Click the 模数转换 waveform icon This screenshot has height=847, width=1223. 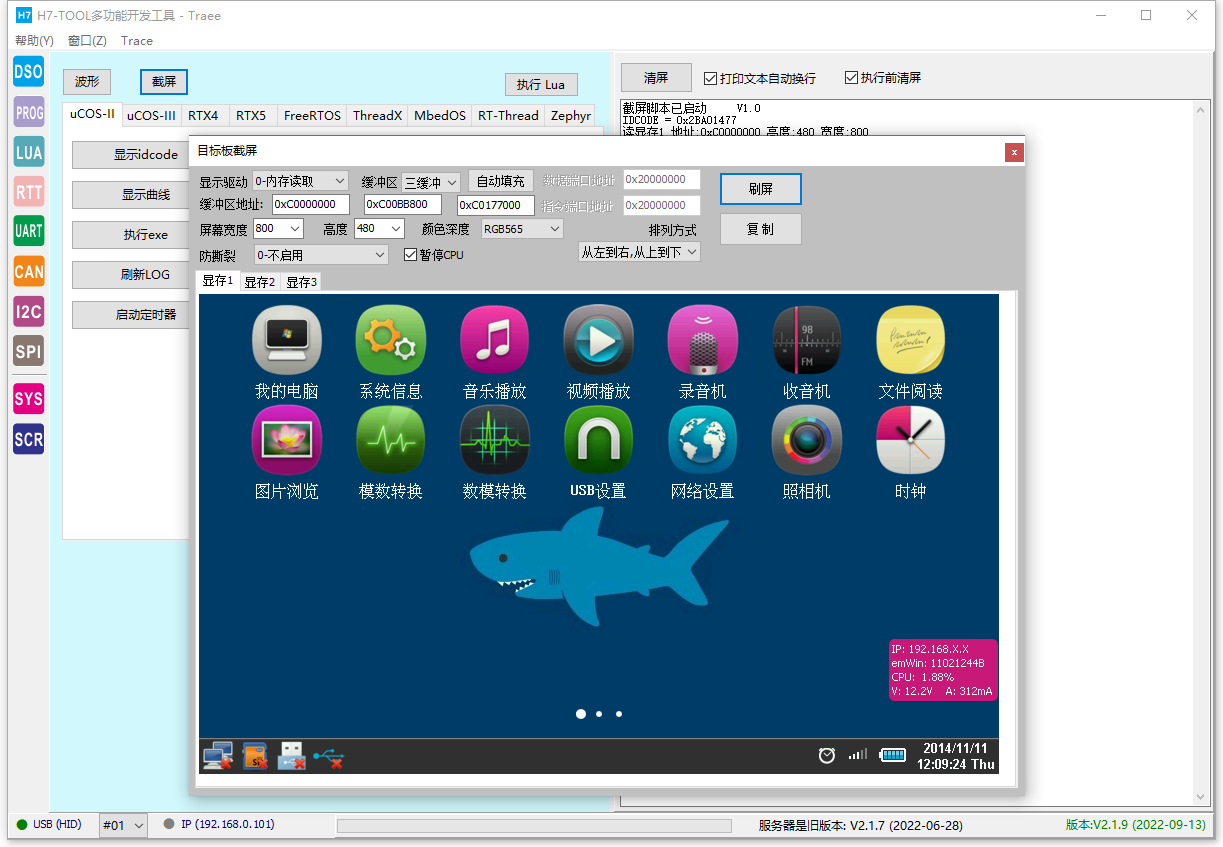tap(391, 440)
